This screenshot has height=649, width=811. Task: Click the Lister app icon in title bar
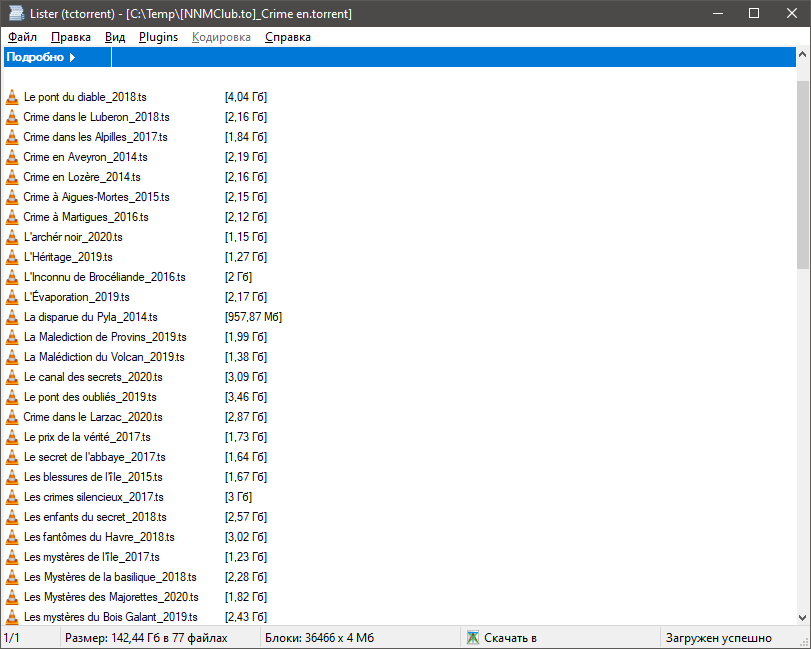coord(16,13)
